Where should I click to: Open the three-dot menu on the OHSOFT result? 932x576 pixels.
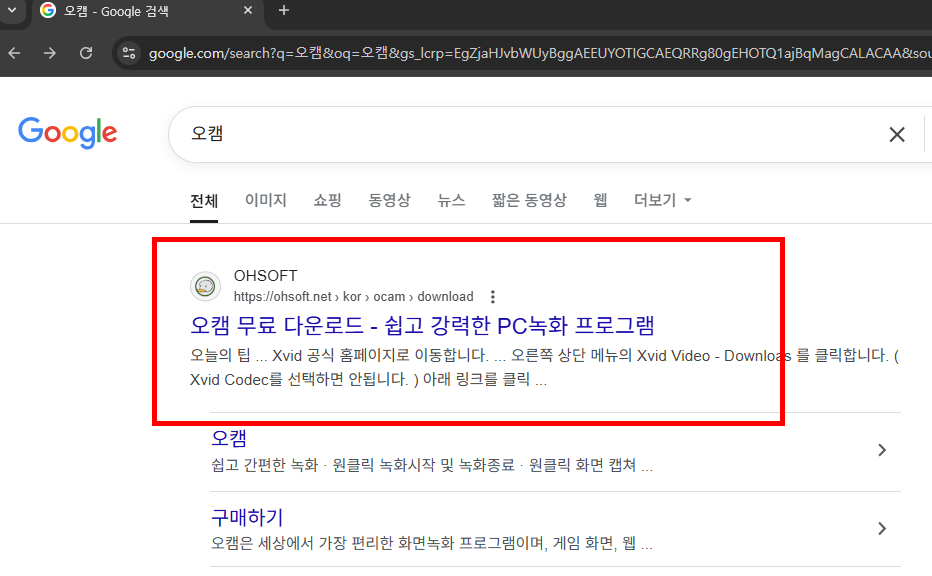tap(493, 296)
